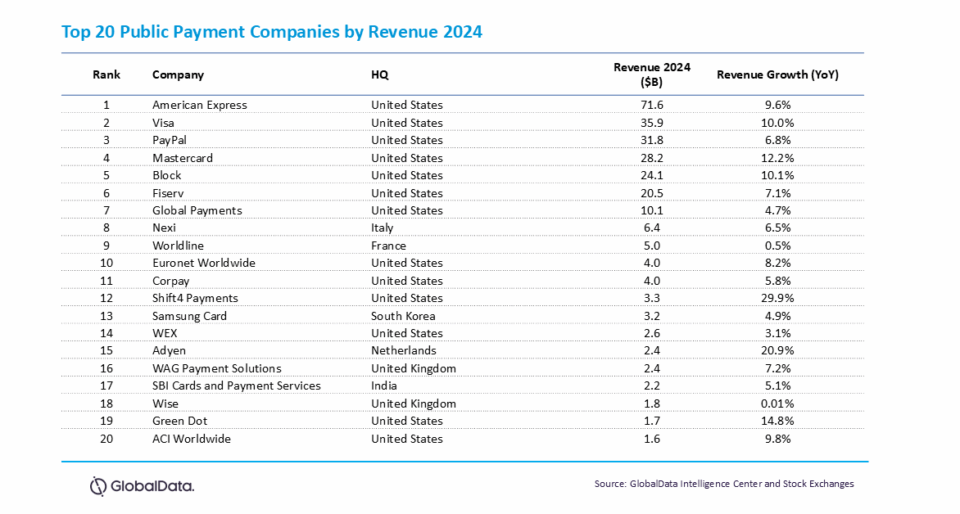Select the Euronet Worldwide company cell
Screen dimensions: 960x514
[x=204, y=263]
